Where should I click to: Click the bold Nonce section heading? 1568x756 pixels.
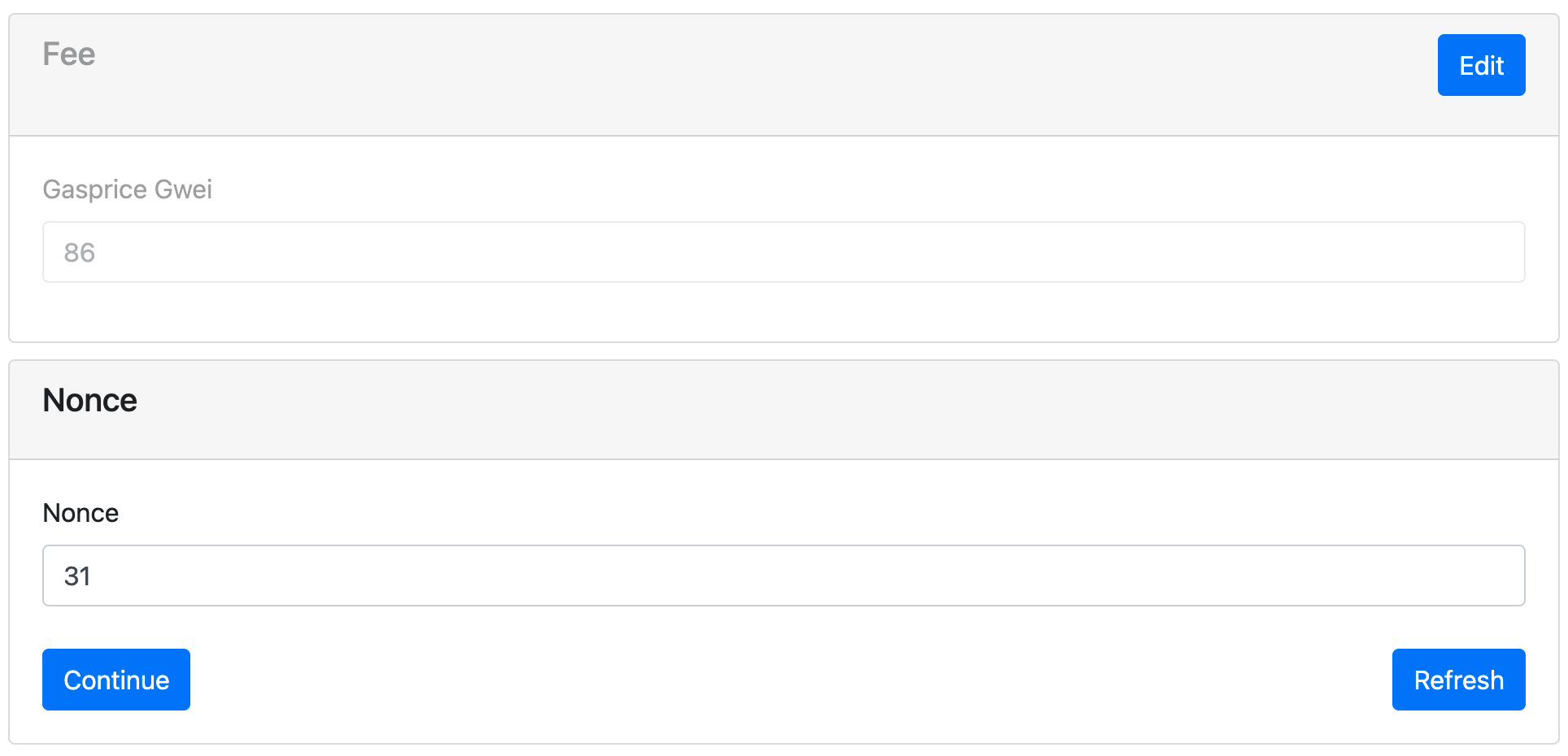[89, 401]
